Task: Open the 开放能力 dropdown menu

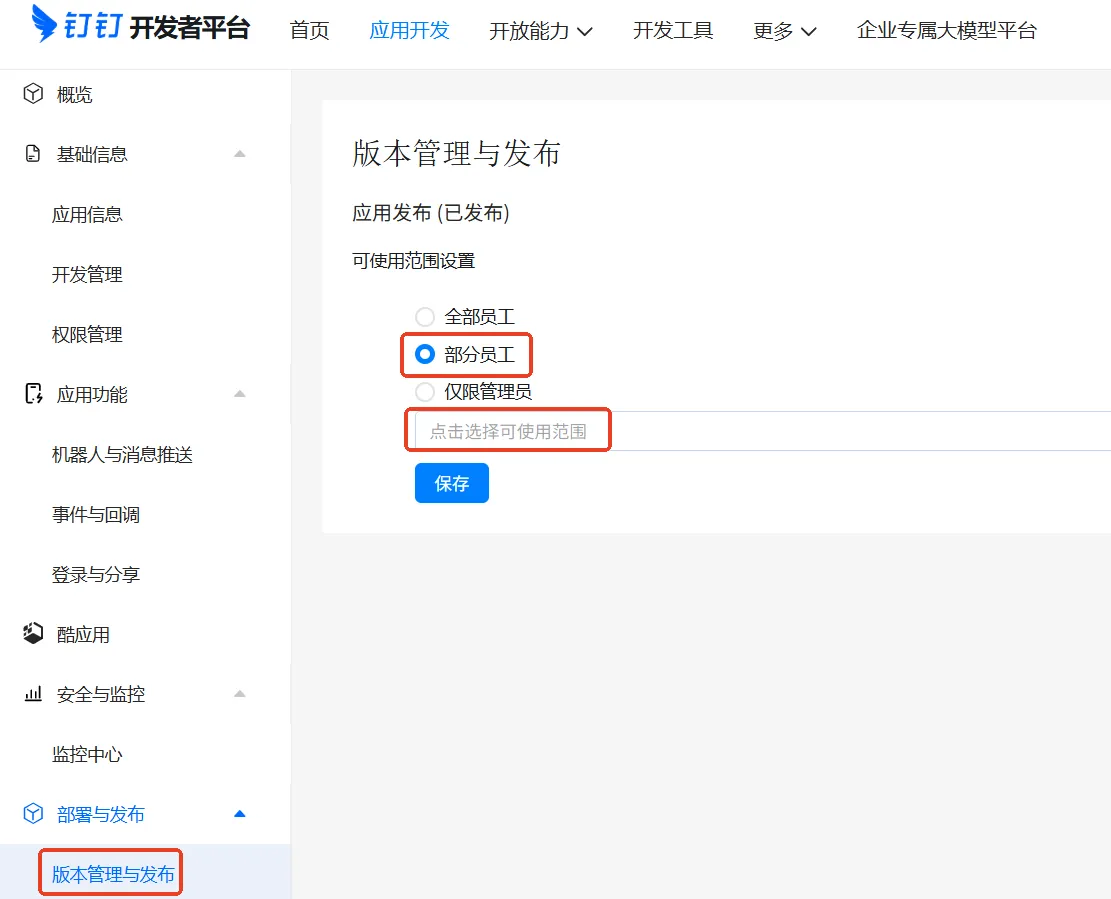Action: [x=540, y=31]
